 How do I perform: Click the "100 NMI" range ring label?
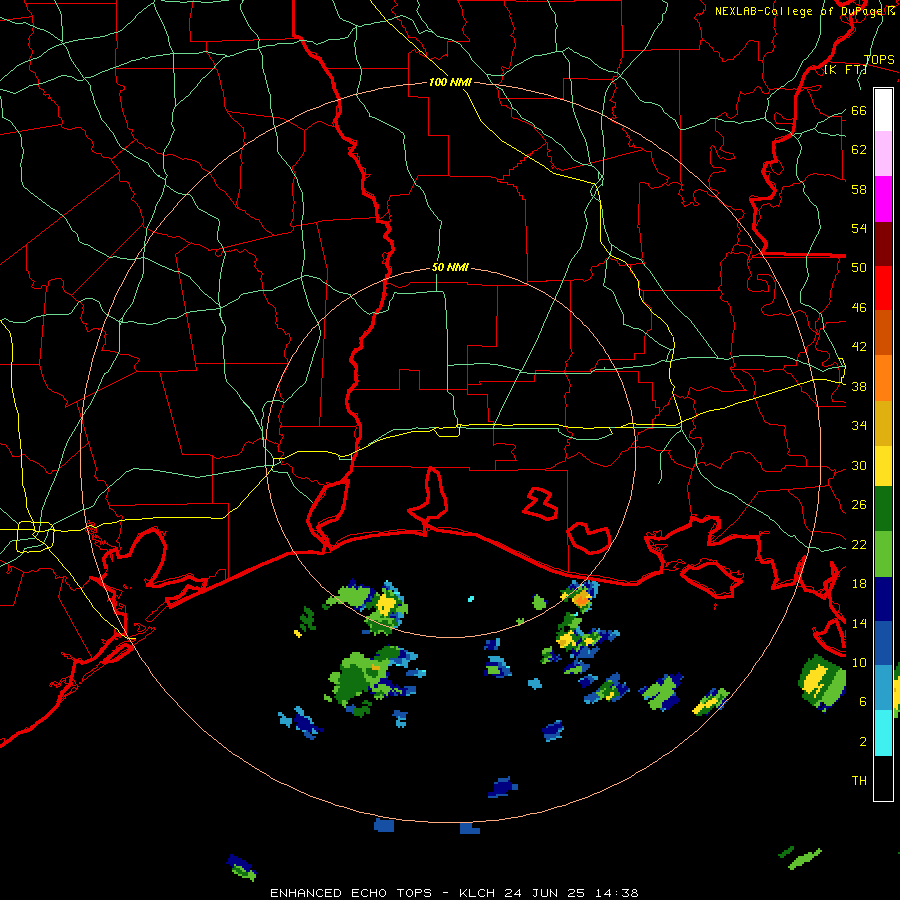(x=450, y=82)
